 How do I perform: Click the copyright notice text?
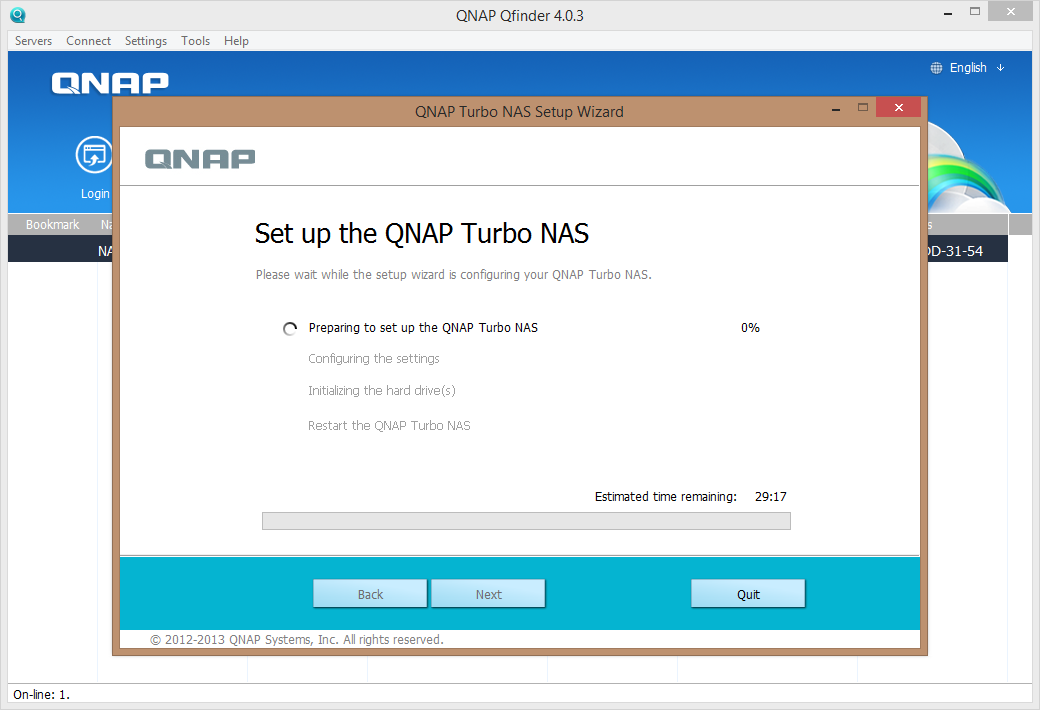[x=296, y=640]
